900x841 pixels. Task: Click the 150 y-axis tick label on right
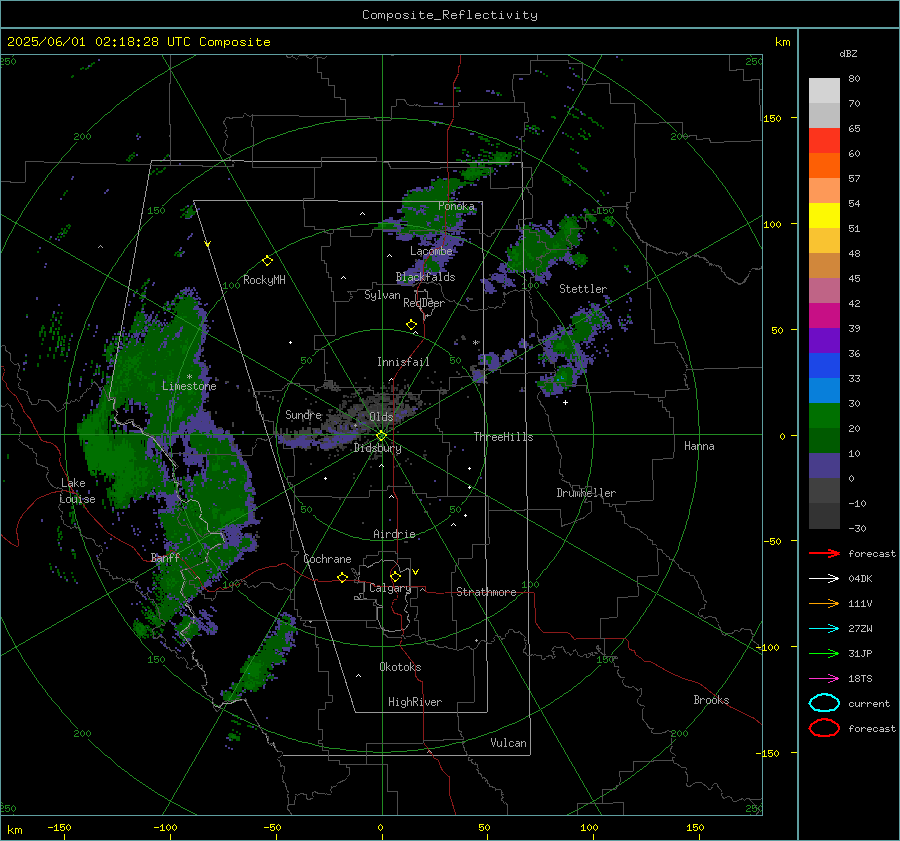tap(772, 118)
